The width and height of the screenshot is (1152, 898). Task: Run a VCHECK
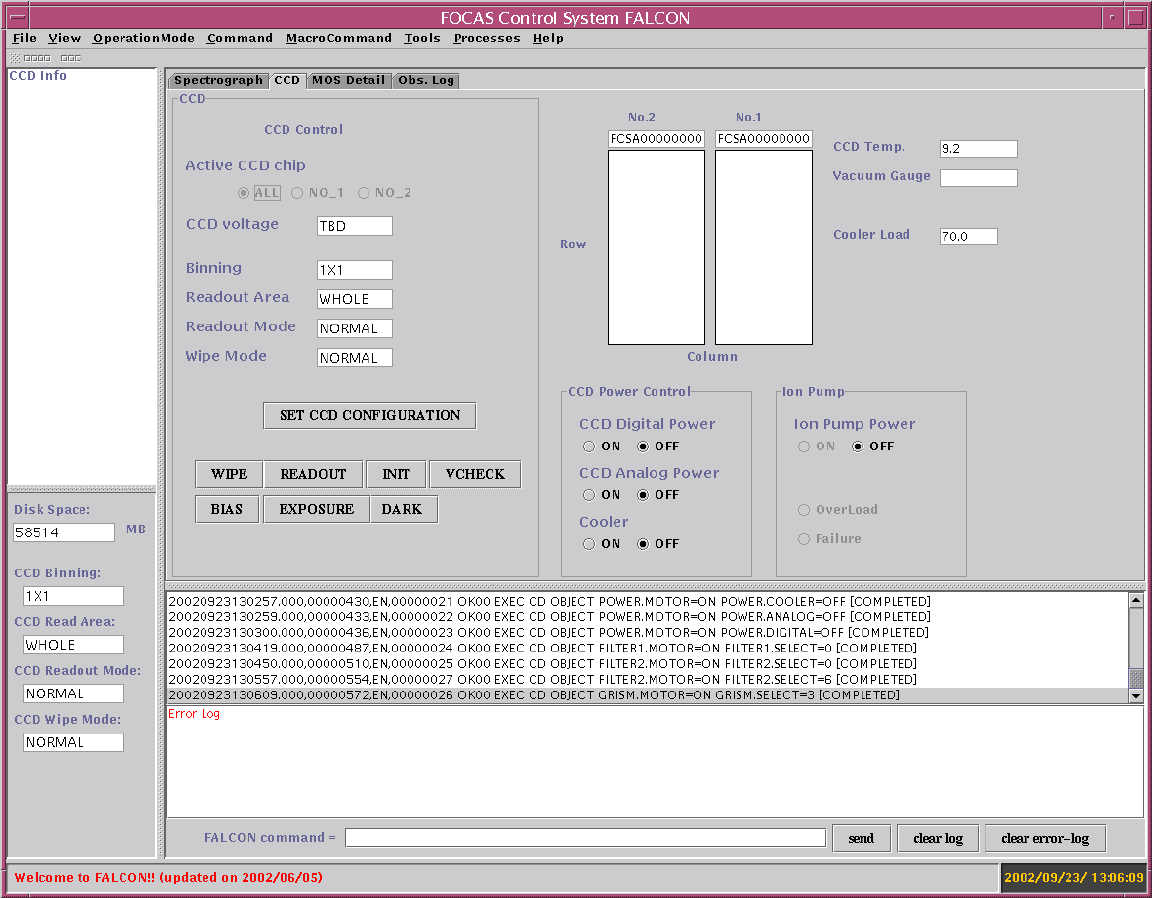474,474
